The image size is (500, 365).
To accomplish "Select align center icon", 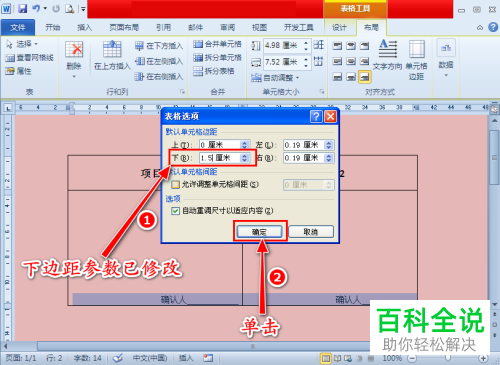I will (351, 61).
